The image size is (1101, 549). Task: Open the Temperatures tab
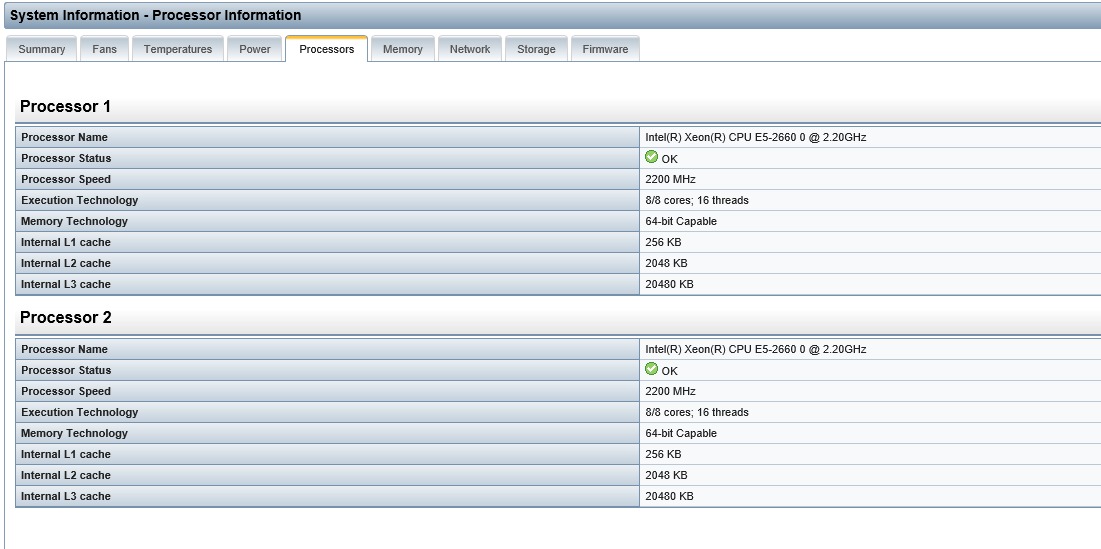(178, 49)
